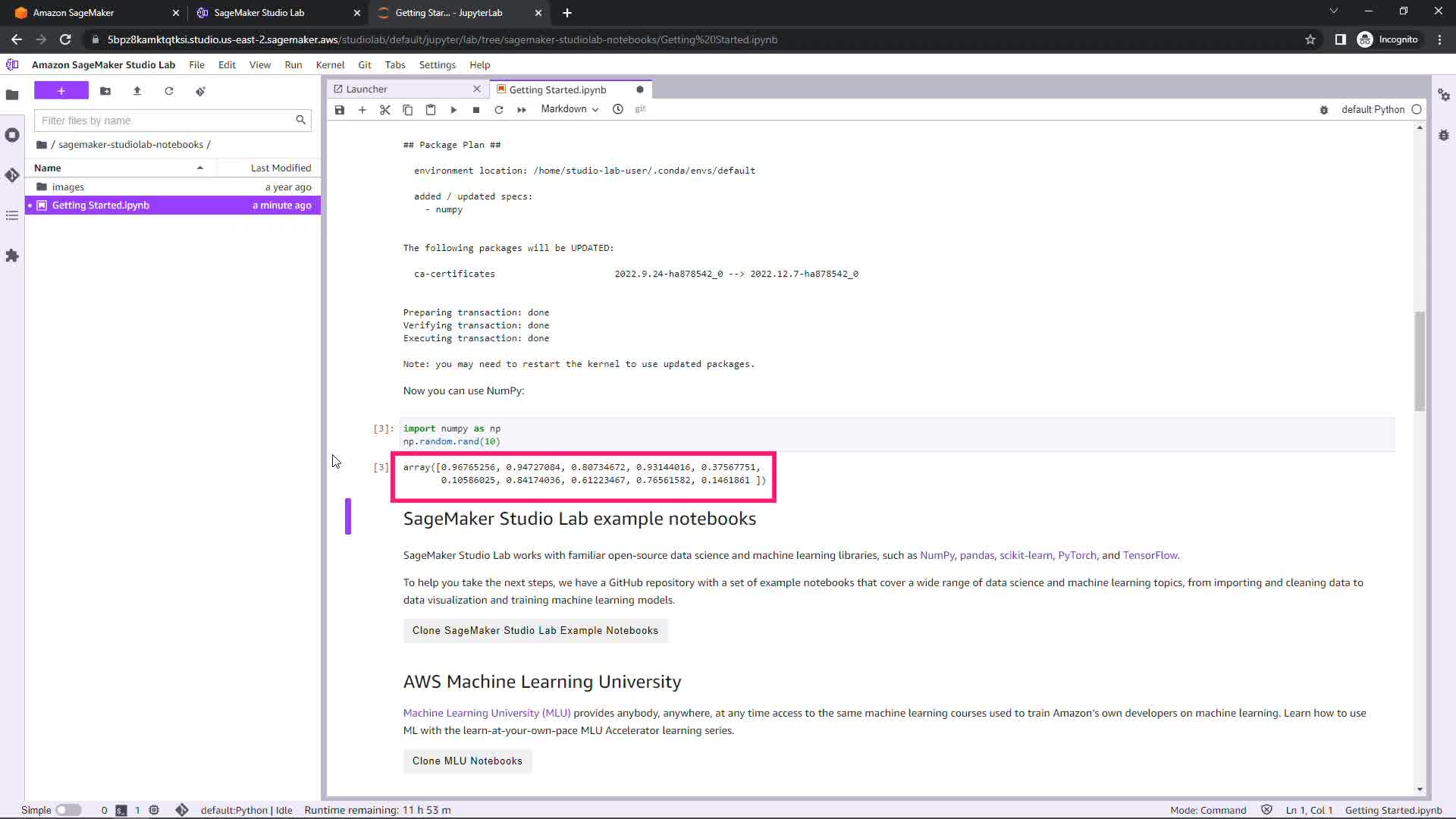Run the selected cell with the play icon
This screenshot has width=1456, height=819.
point(453,110)
